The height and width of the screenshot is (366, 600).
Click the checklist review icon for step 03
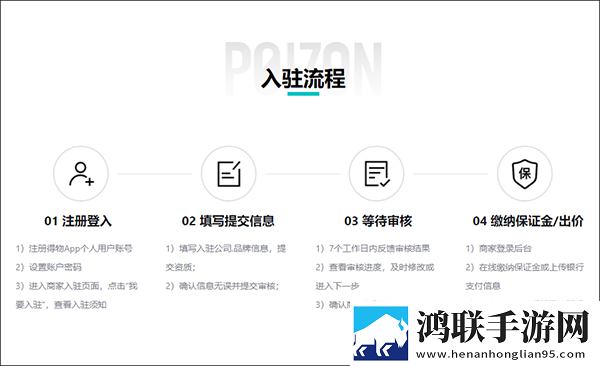pos(377,174)
